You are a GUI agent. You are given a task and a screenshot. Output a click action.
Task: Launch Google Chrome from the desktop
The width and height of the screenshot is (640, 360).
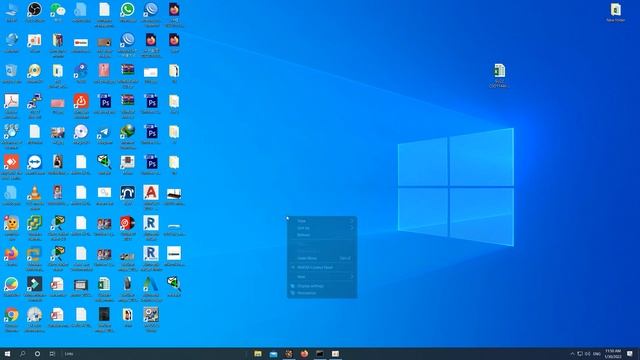11,315
